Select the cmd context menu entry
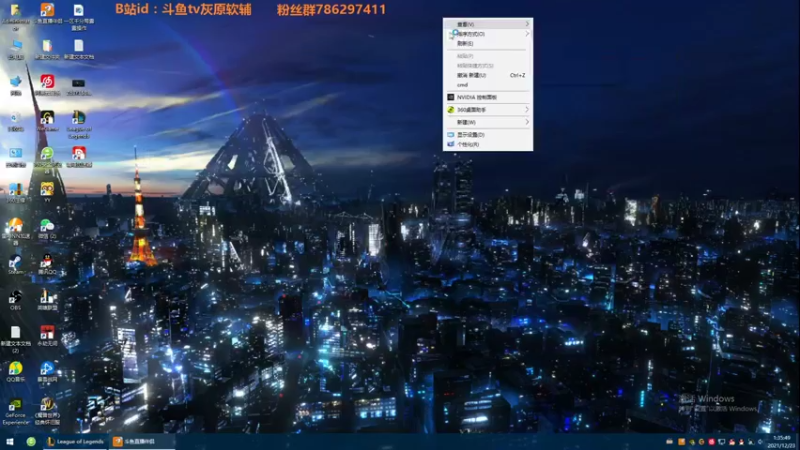 coord(488,85)
